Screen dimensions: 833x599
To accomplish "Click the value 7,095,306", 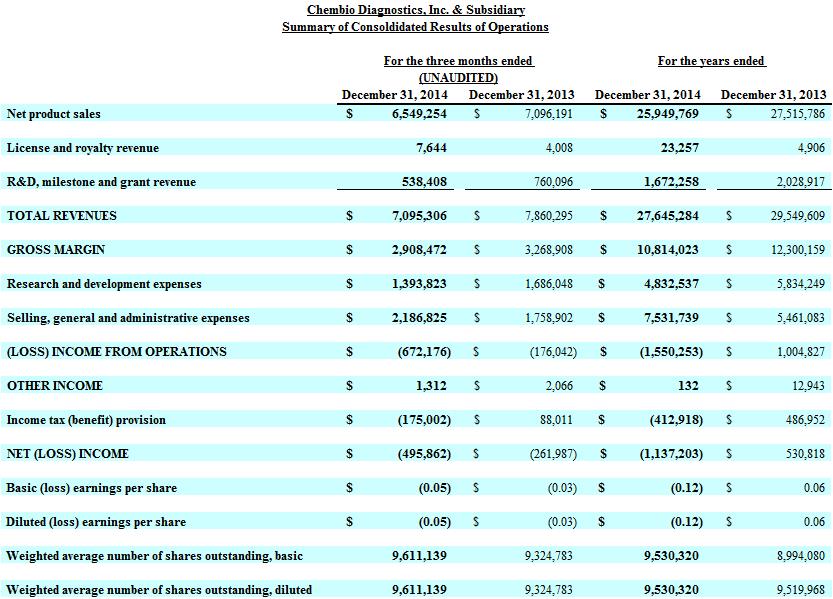I will 419,215.
